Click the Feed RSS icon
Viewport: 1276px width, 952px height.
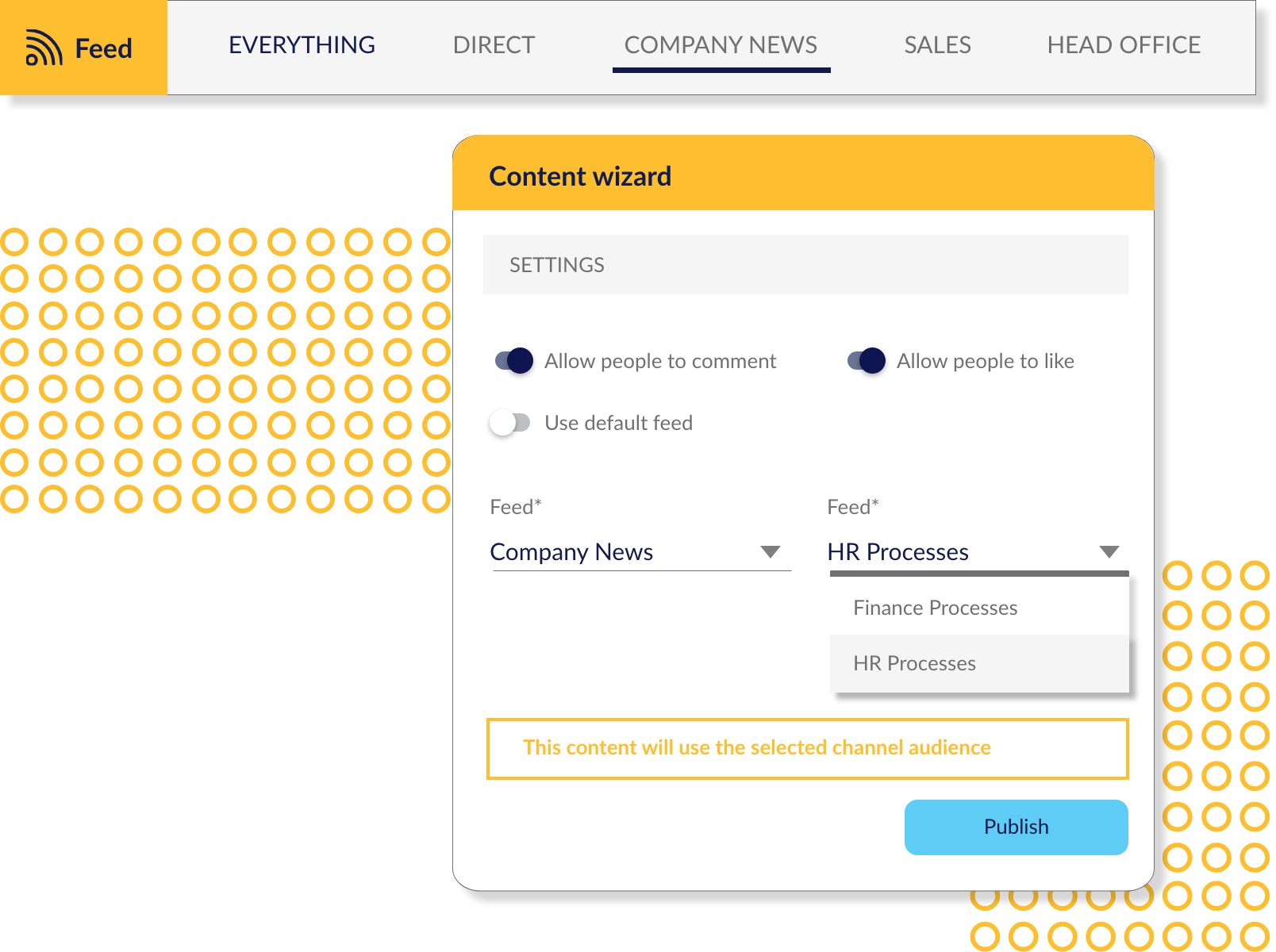click(x=44, y=48)
